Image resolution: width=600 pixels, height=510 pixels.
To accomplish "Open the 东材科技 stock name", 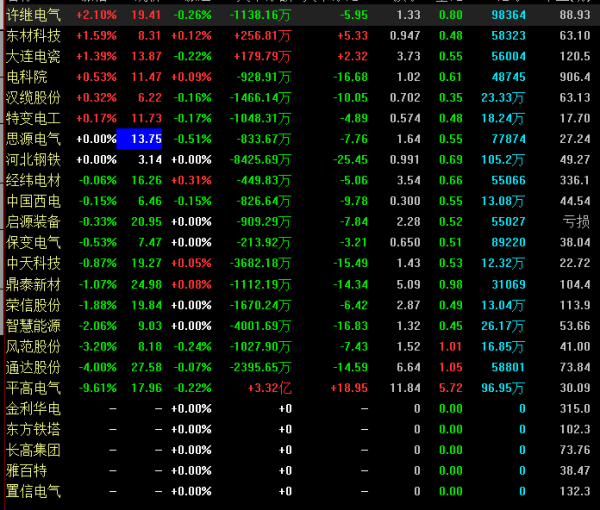I will coord(33,36).
